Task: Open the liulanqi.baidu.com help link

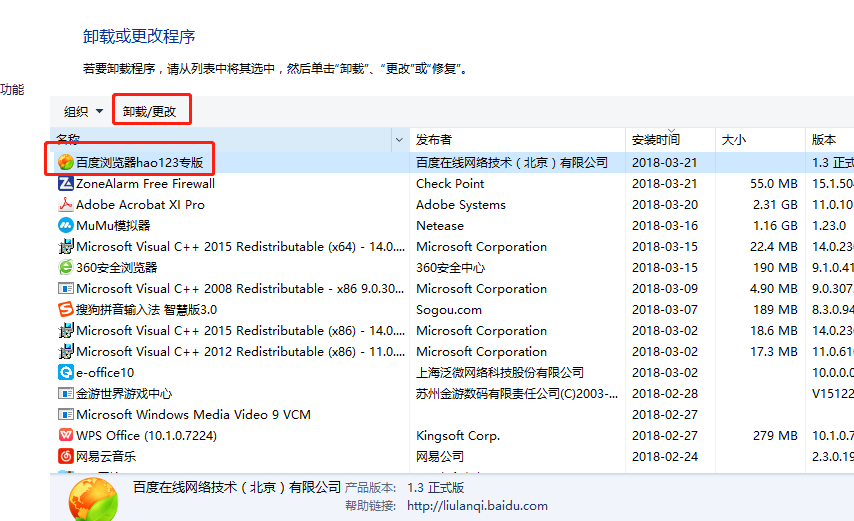Action: (478, 506)
